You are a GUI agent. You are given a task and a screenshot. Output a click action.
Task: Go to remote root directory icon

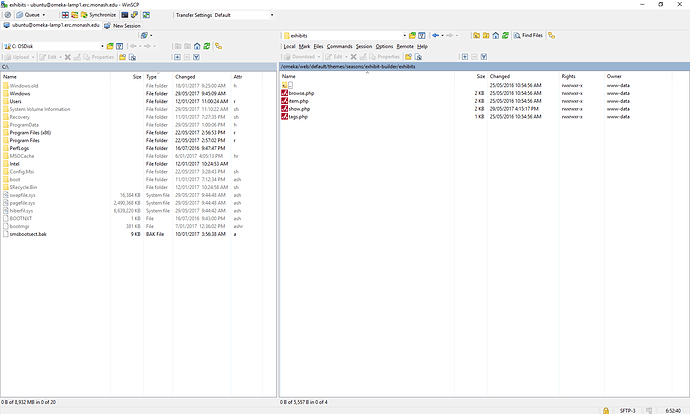pyautogui.click(x=486, y=36)
